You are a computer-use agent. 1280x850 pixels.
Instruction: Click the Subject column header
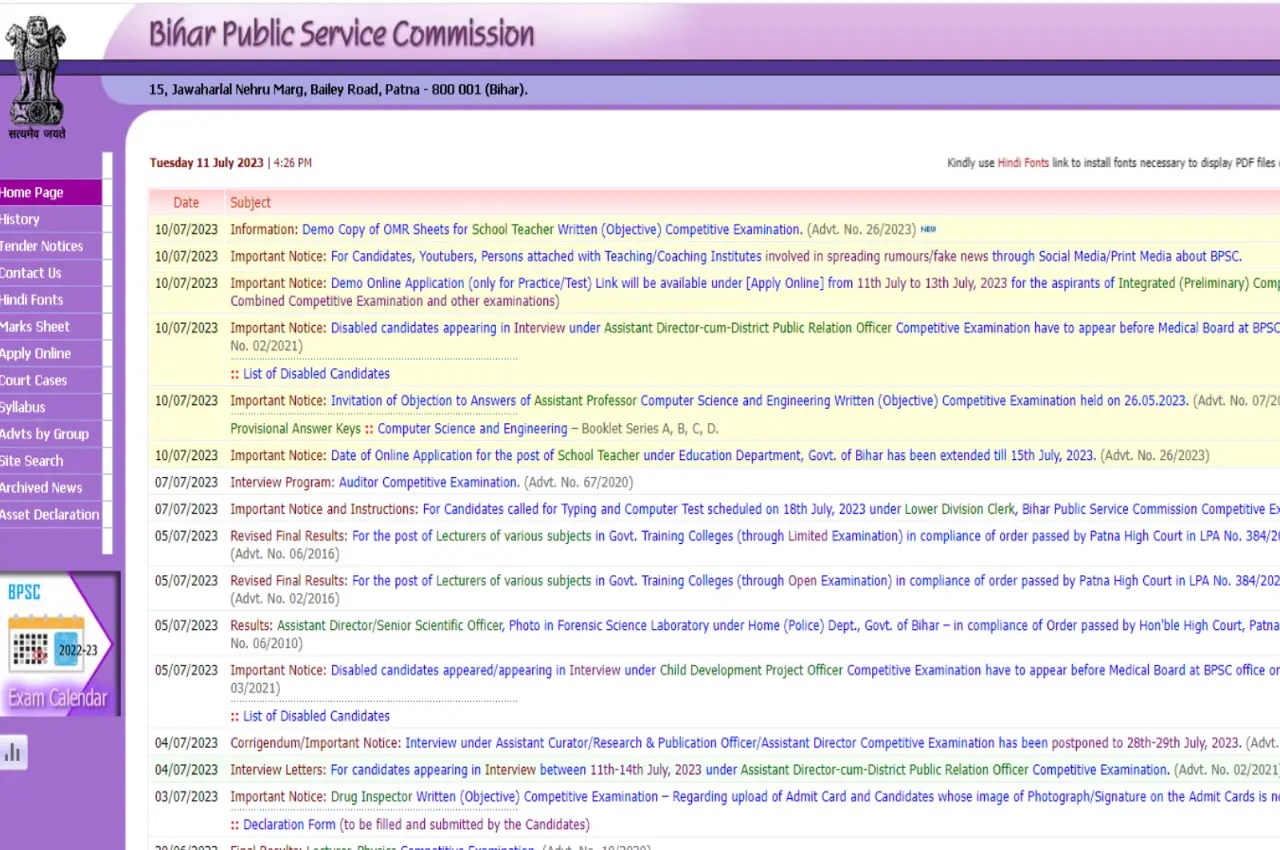(x=250, y=202)
